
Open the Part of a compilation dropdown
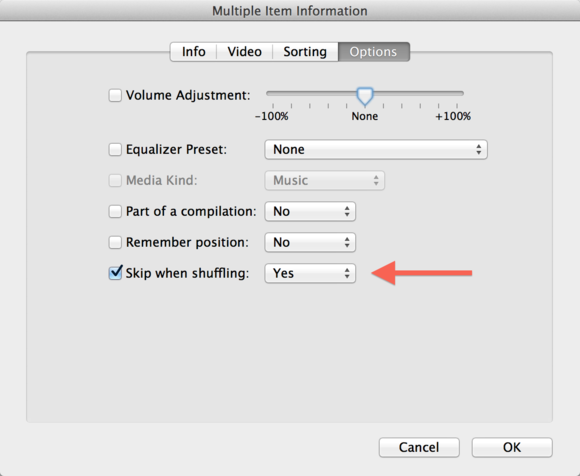click(x=310, y=211)
